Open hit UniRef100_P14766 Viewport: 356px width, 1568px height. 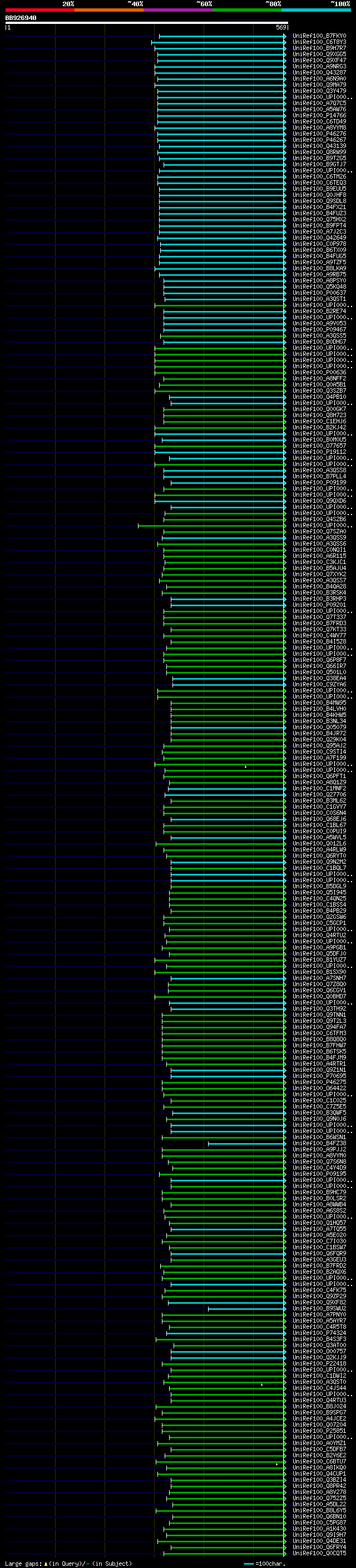click(x=319, y=115)
